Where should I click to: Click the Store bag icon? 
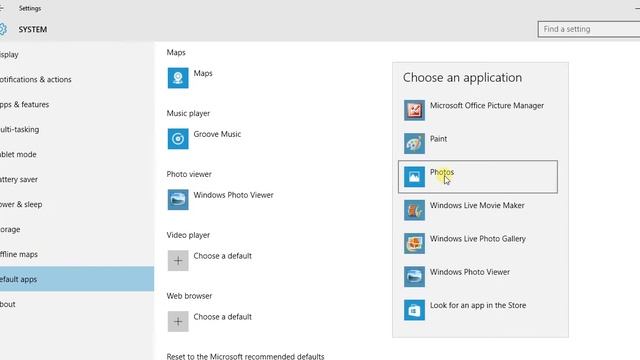[x=414, y=310]
